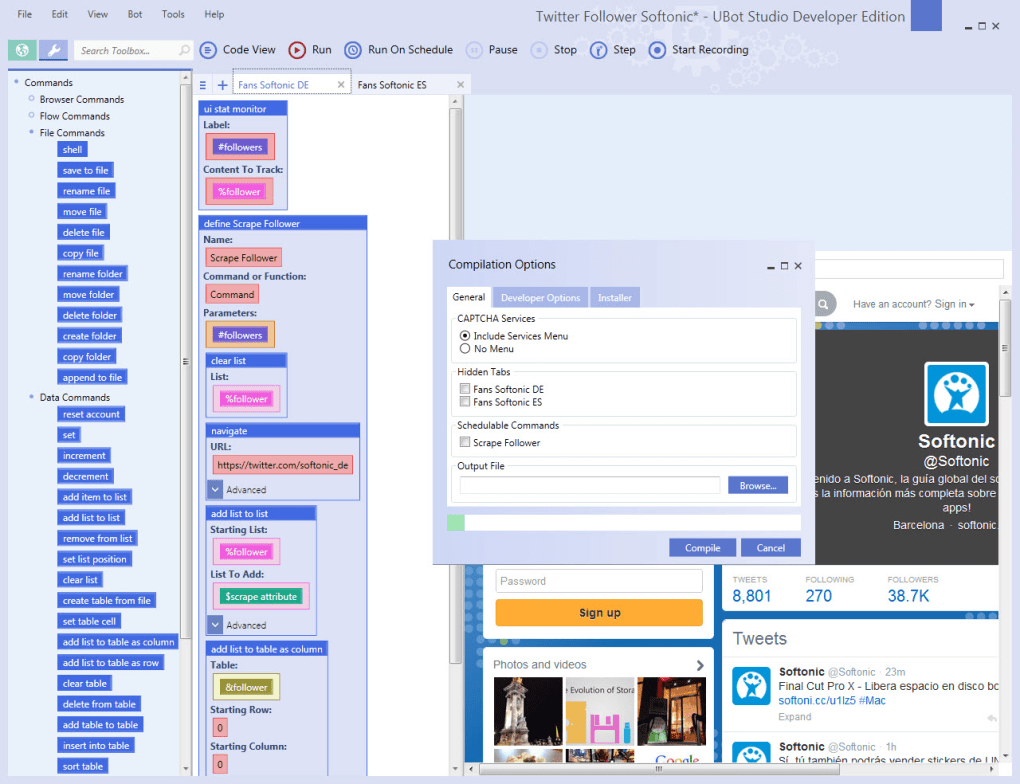Select Include Services Menu radio option

tap(465, 336)
